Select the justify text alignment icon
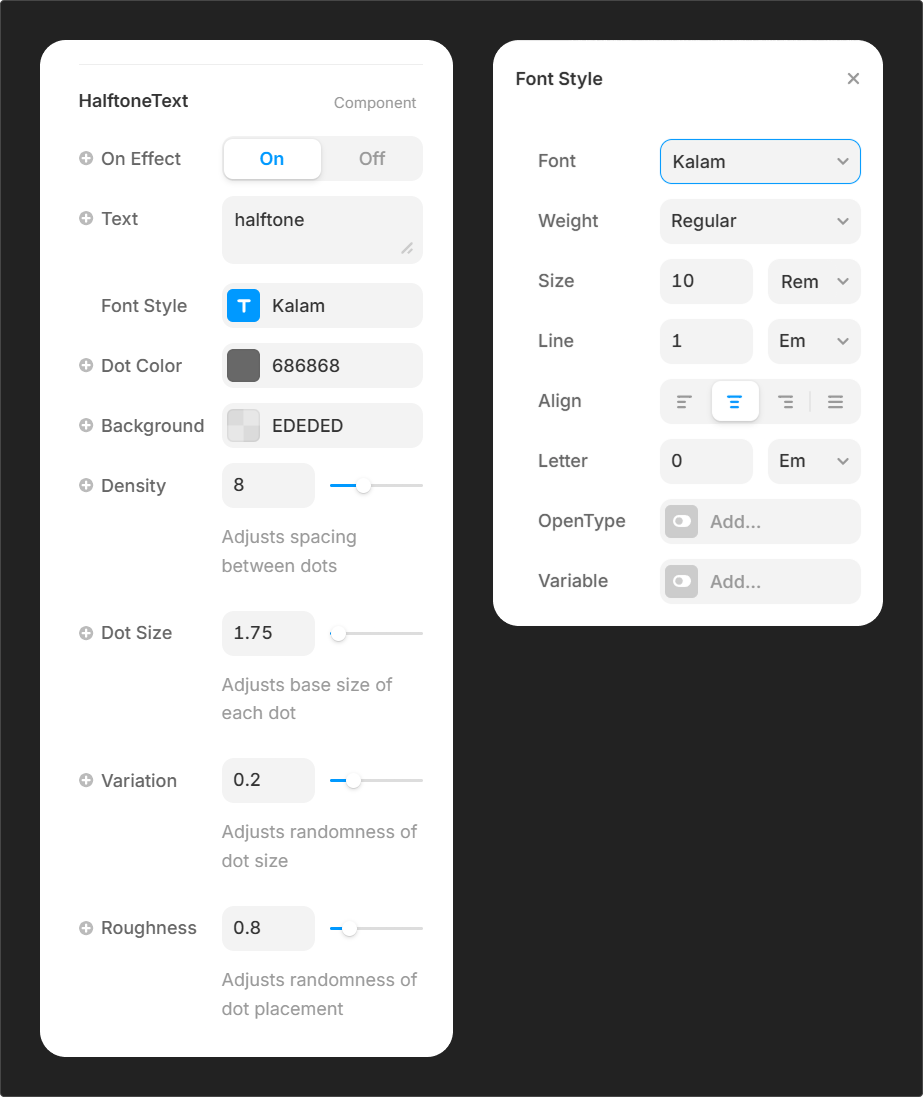923x1097 pixels. [x=836, y=402]
